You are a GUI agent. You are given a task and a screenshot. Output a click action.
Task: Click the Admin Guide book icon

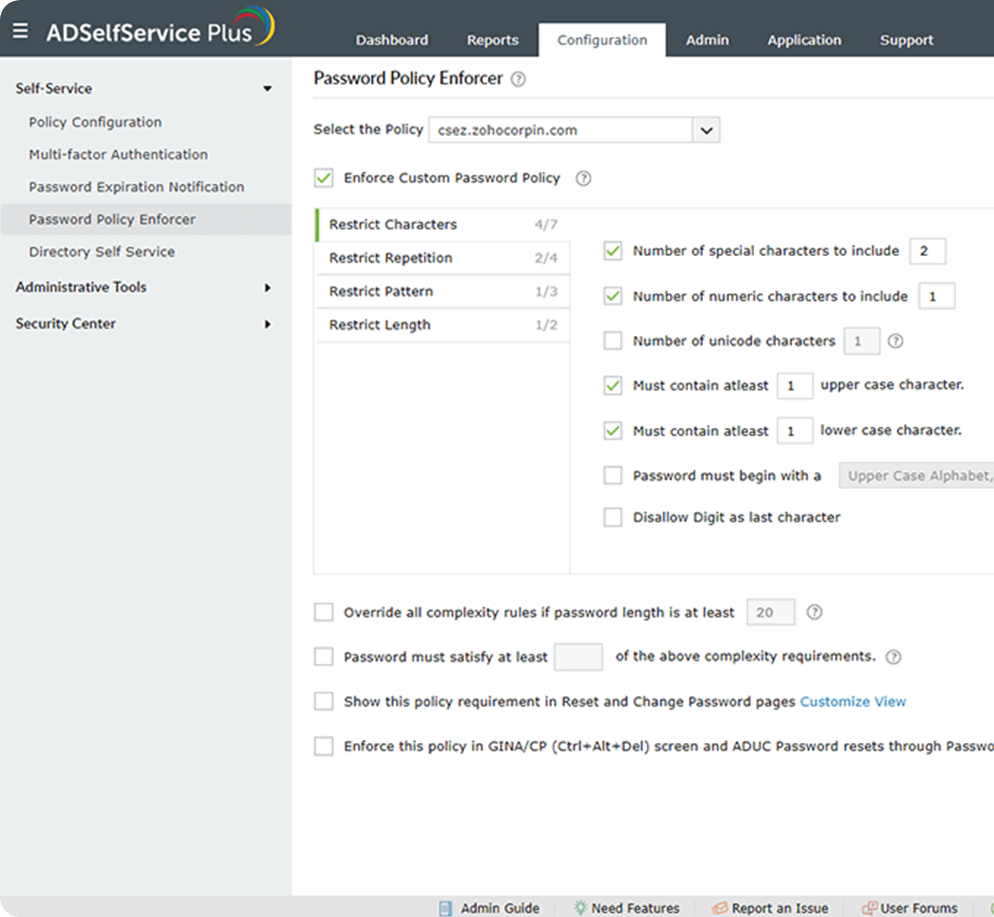coord(446,908)
